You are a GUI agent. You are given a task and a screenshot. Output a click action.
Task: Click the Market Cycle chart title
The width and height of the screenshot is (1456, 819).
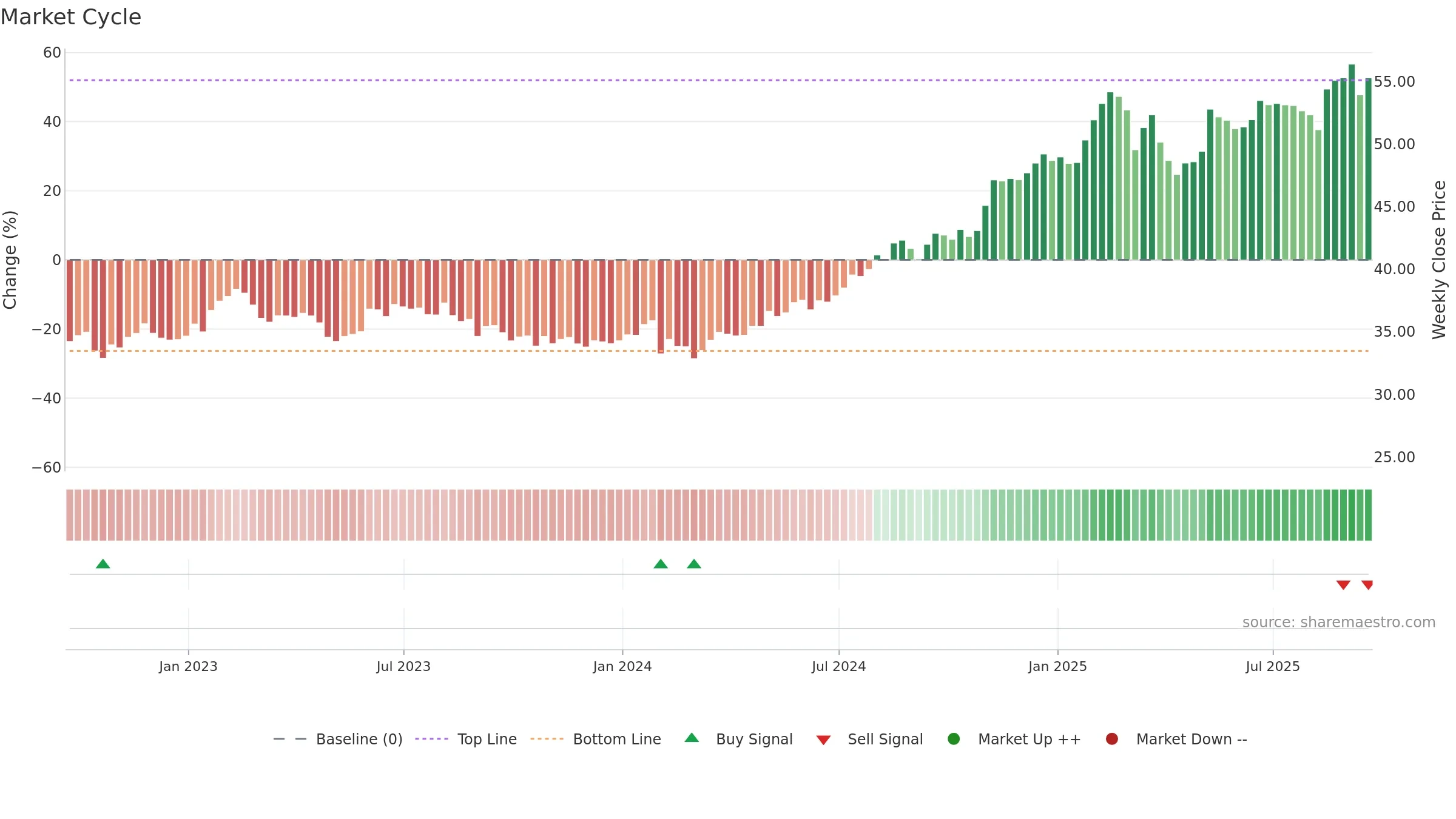click(x=71, y=17)
